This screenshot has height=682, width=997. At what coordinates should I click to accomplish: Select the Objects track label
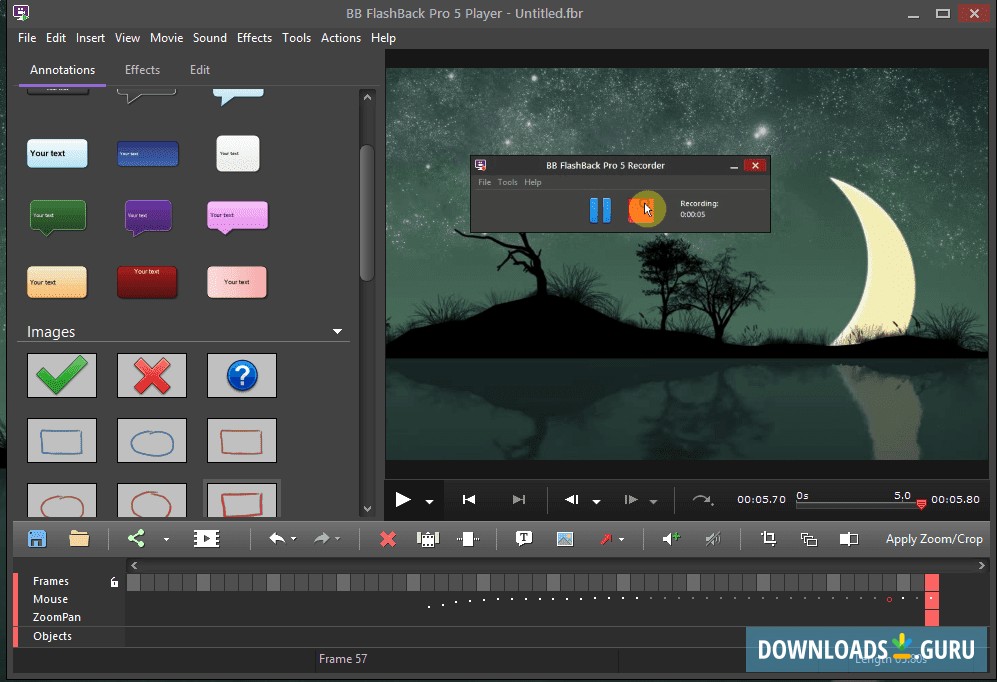point(52,636)
